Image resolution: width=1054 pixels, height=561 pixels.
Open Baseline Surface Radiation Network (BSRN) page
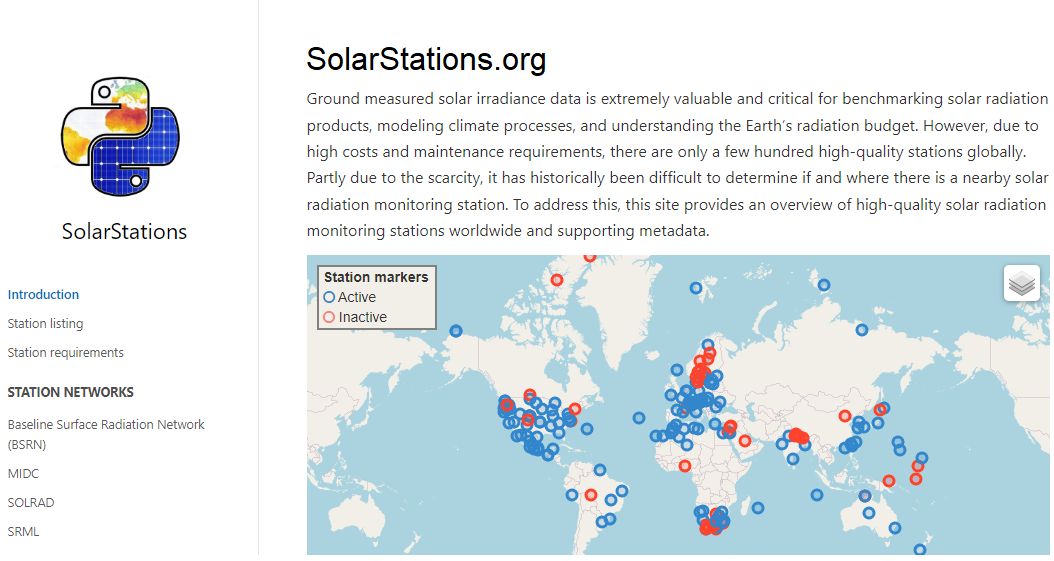tap(105, 434)
